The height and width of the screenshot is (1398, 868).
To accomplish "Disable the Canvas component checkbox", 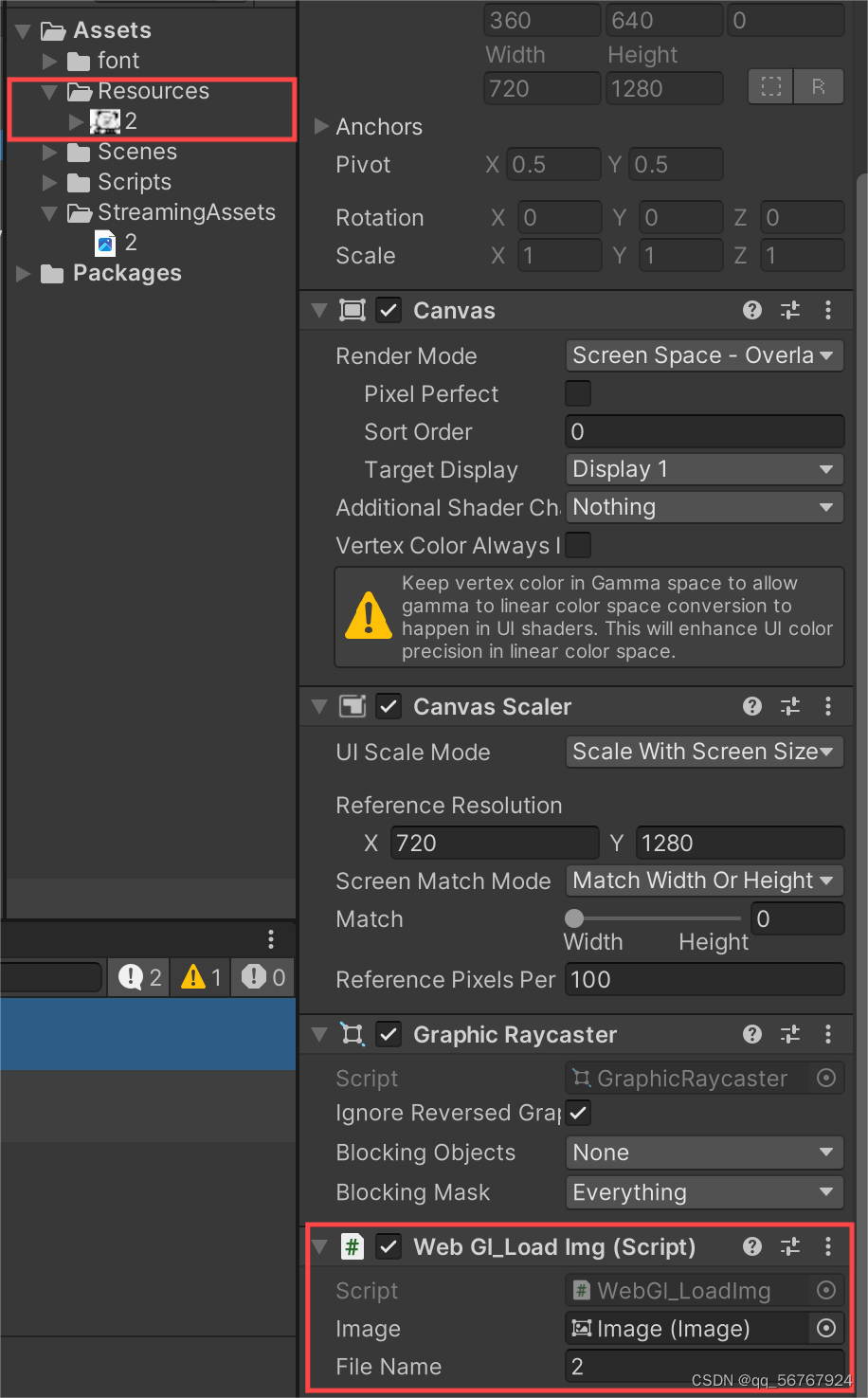I will (389, 310).
